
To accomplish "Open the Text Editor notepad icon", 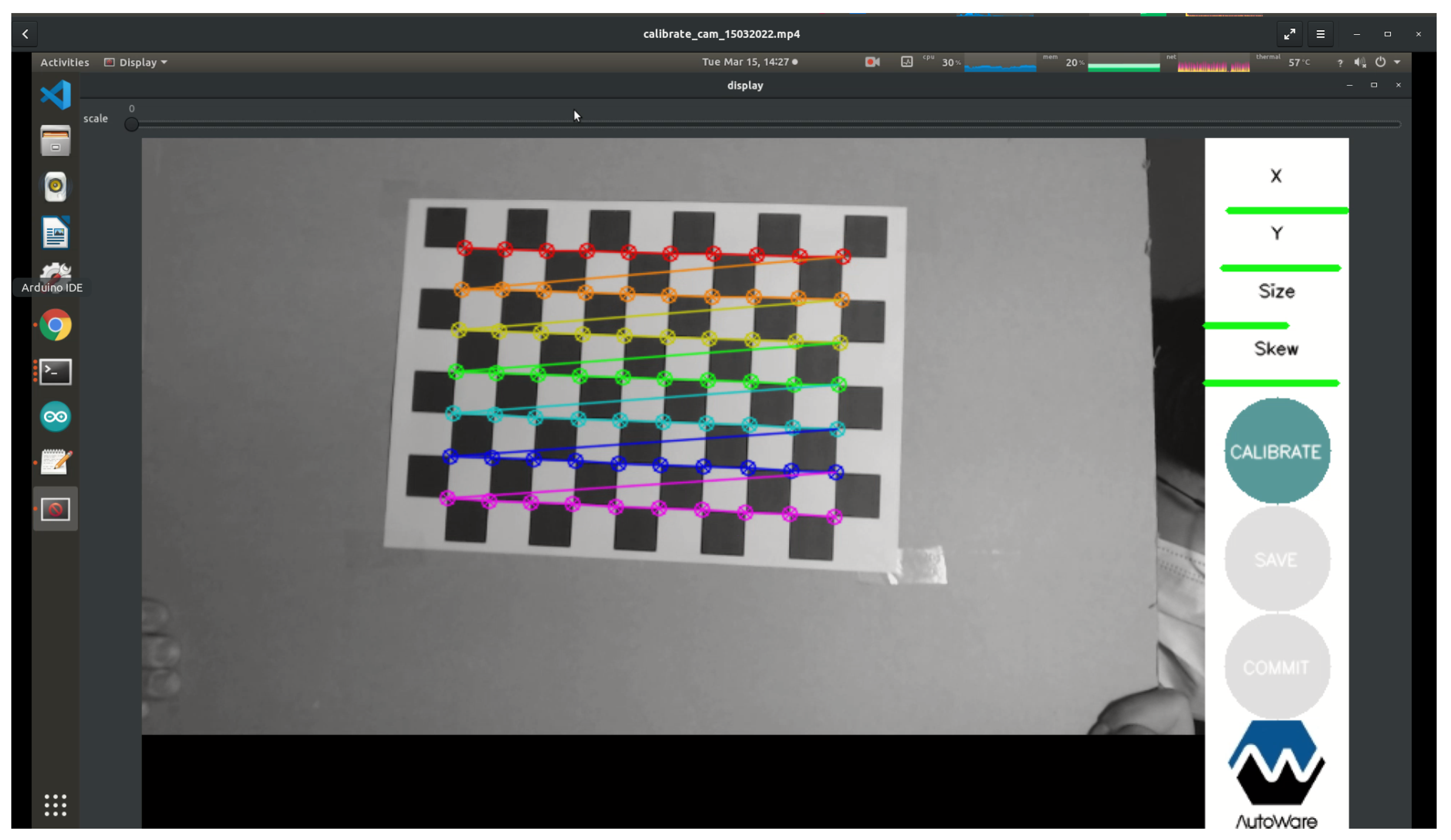I will (x=55, y=462).
